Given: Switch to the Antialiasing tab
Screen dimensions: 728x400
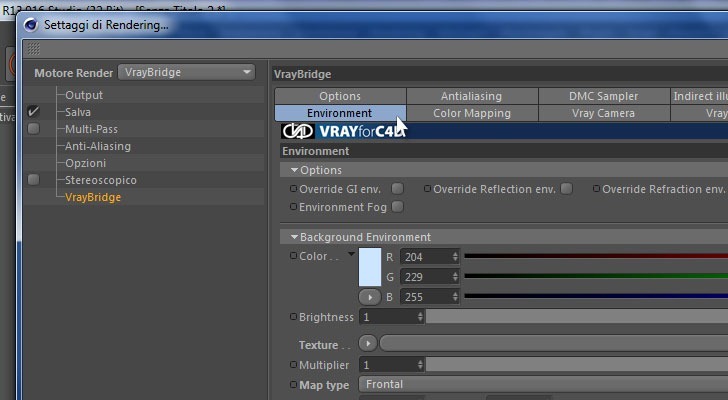Looking at the screenshot, I should pos(472,96).
